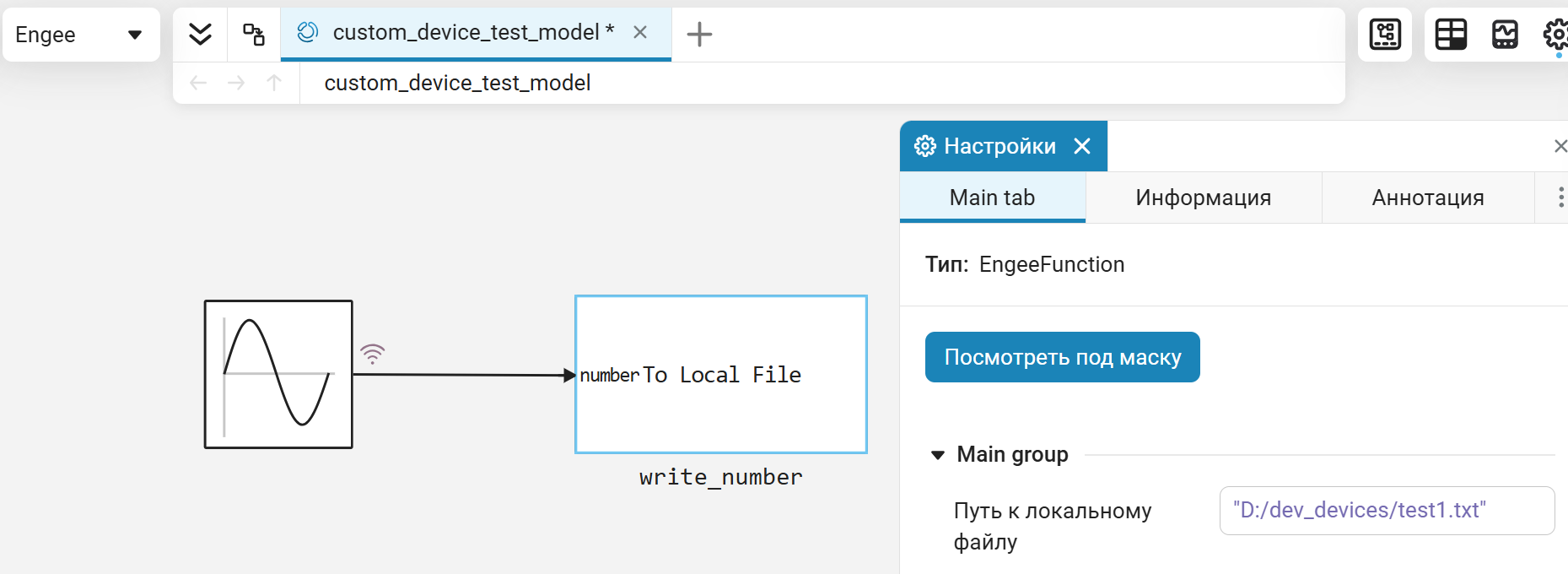The height and width of the screenshot is (574, 1568).
Task: Open the Engee dropdown menu
Action: (81, 35)
